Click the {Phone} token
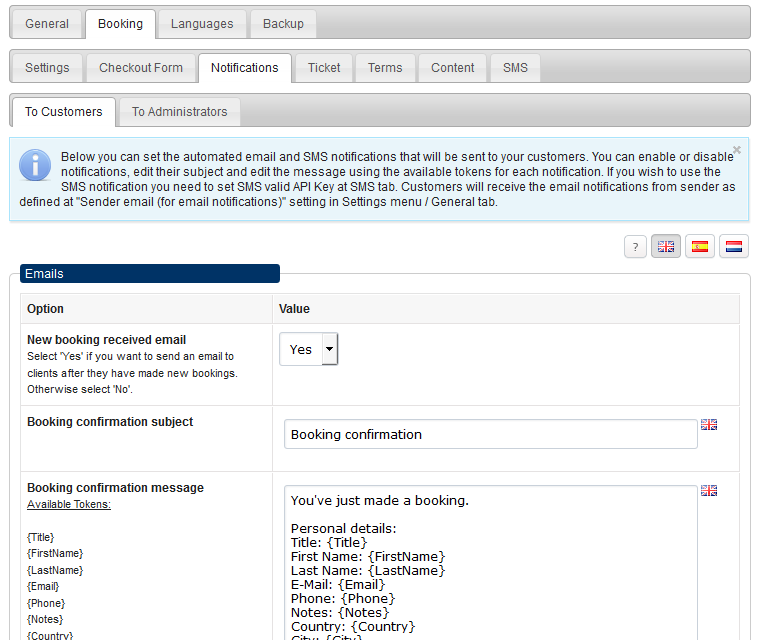The image size is (760, 640). (46, 603)
